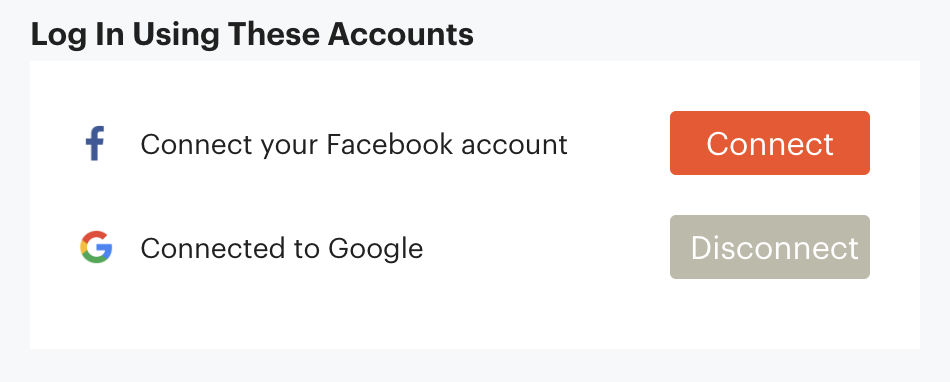The image size is (950, 382).
Task: Click the multicolor Google 'G' logo
Action: click(x=96, y=247)
